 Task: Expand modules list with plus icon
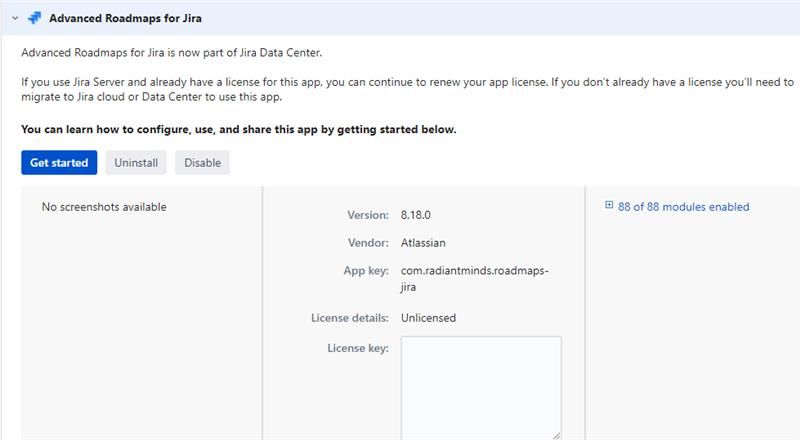pos(609,205)
